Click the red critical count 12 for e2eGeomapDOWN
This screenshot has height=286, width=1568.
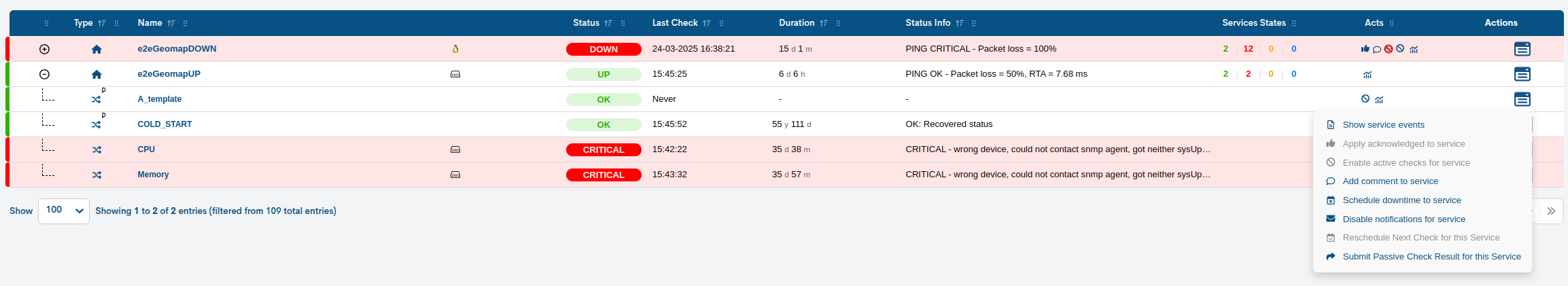1248,49
